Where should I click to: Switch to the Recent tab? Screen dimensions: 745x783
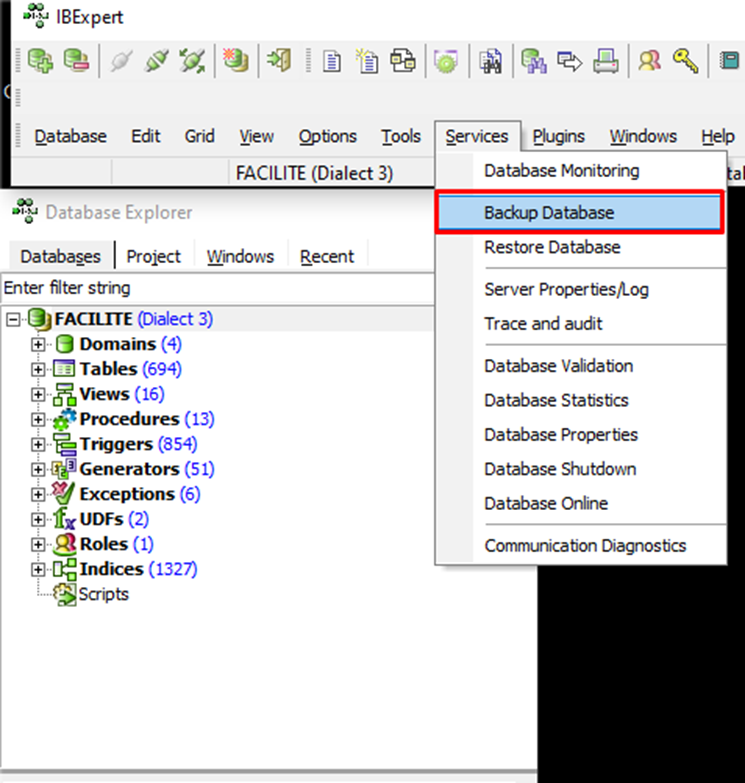point(327,257)
